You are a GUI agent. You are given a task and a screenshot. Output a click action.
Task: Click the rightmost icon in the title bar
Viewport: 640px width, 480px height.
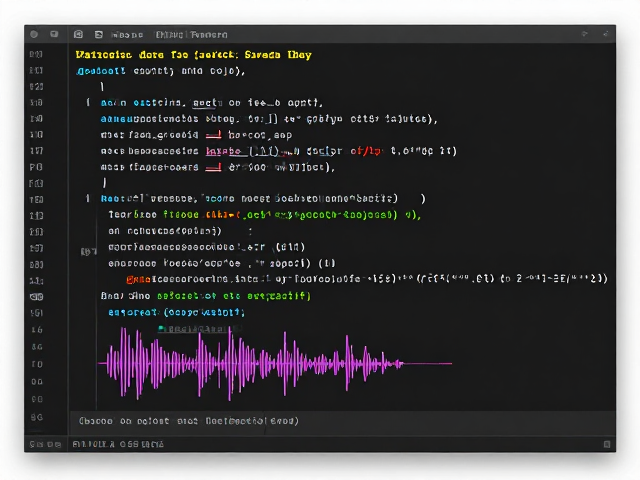[x=606, y=34]
